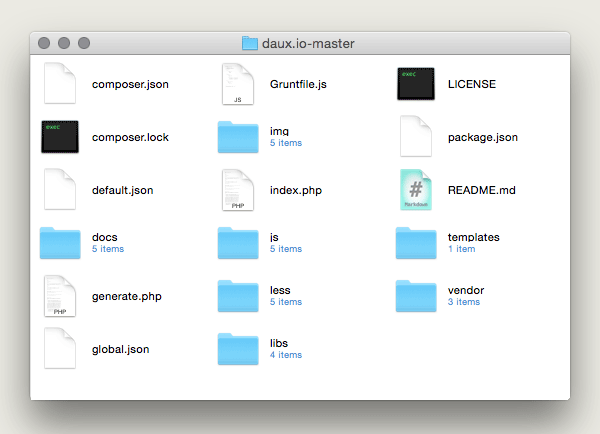Click the daux.io-master title bar folder icon
The image size is (600, 434).
coord(250,44)
